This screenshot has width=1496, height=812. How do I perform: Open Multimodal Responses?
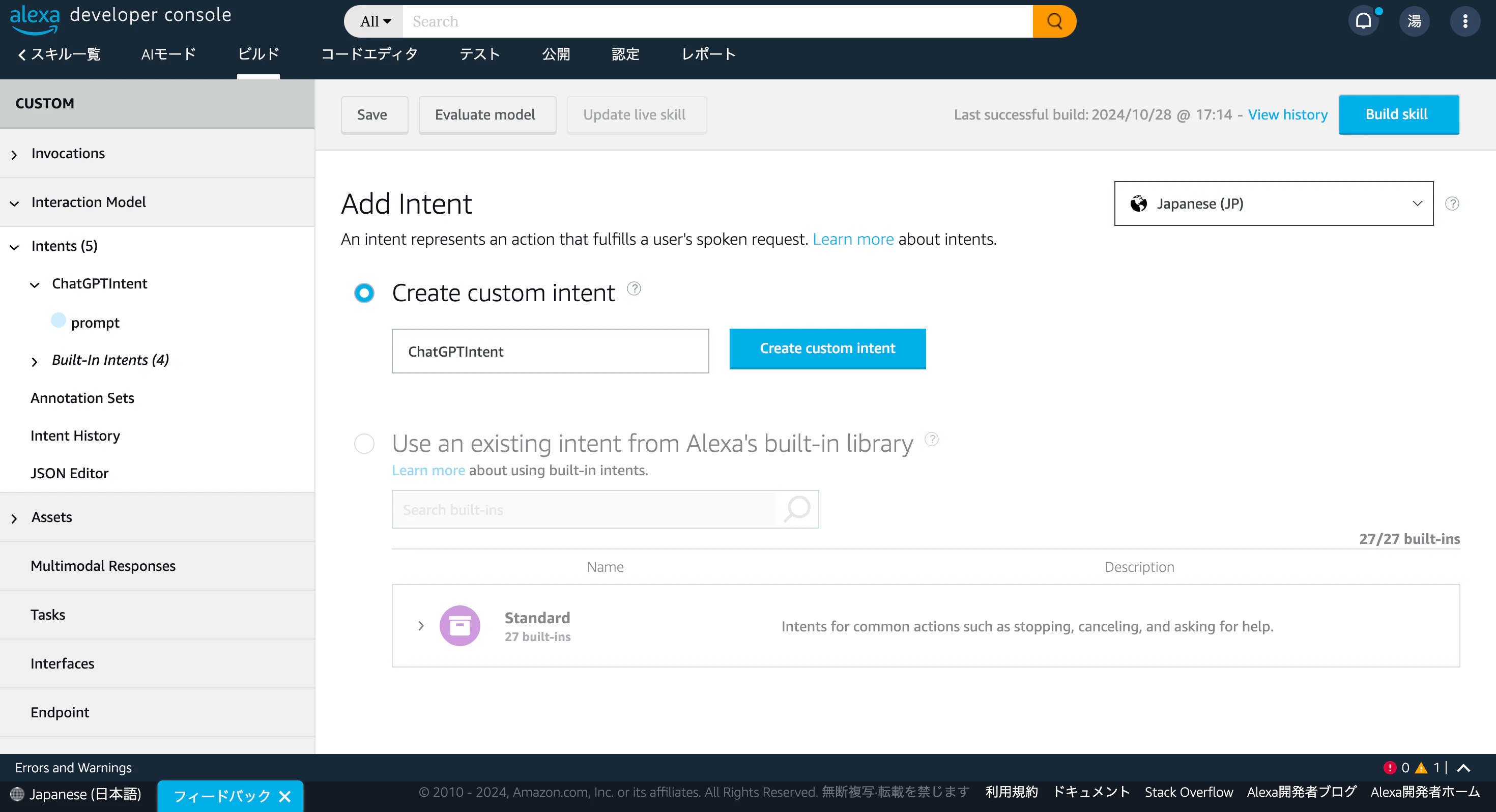[x=103, y=566]
